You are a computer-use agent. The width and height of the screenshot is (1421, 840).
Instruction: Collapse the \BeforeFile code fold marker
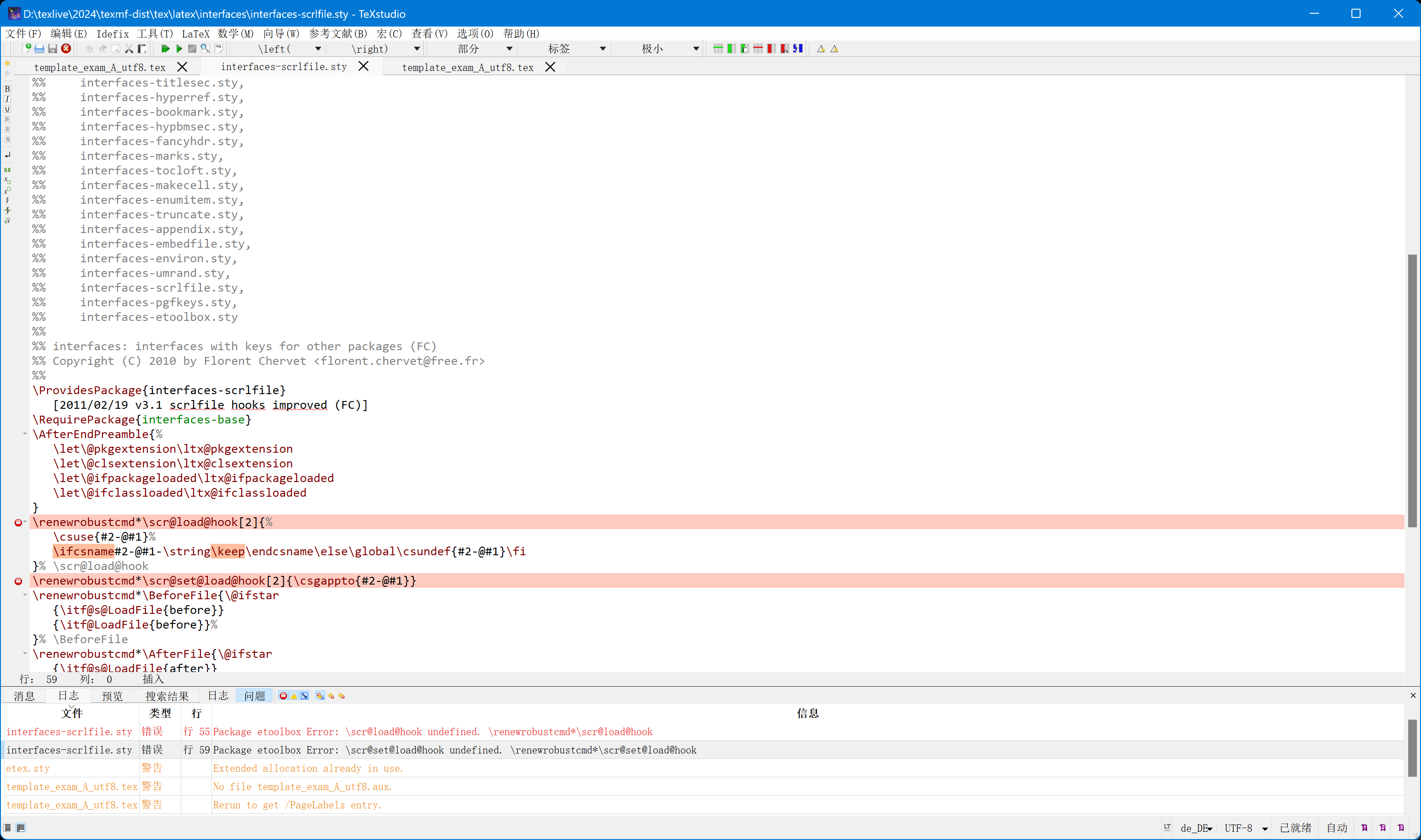pyautogui.click(x=25, y=595)
